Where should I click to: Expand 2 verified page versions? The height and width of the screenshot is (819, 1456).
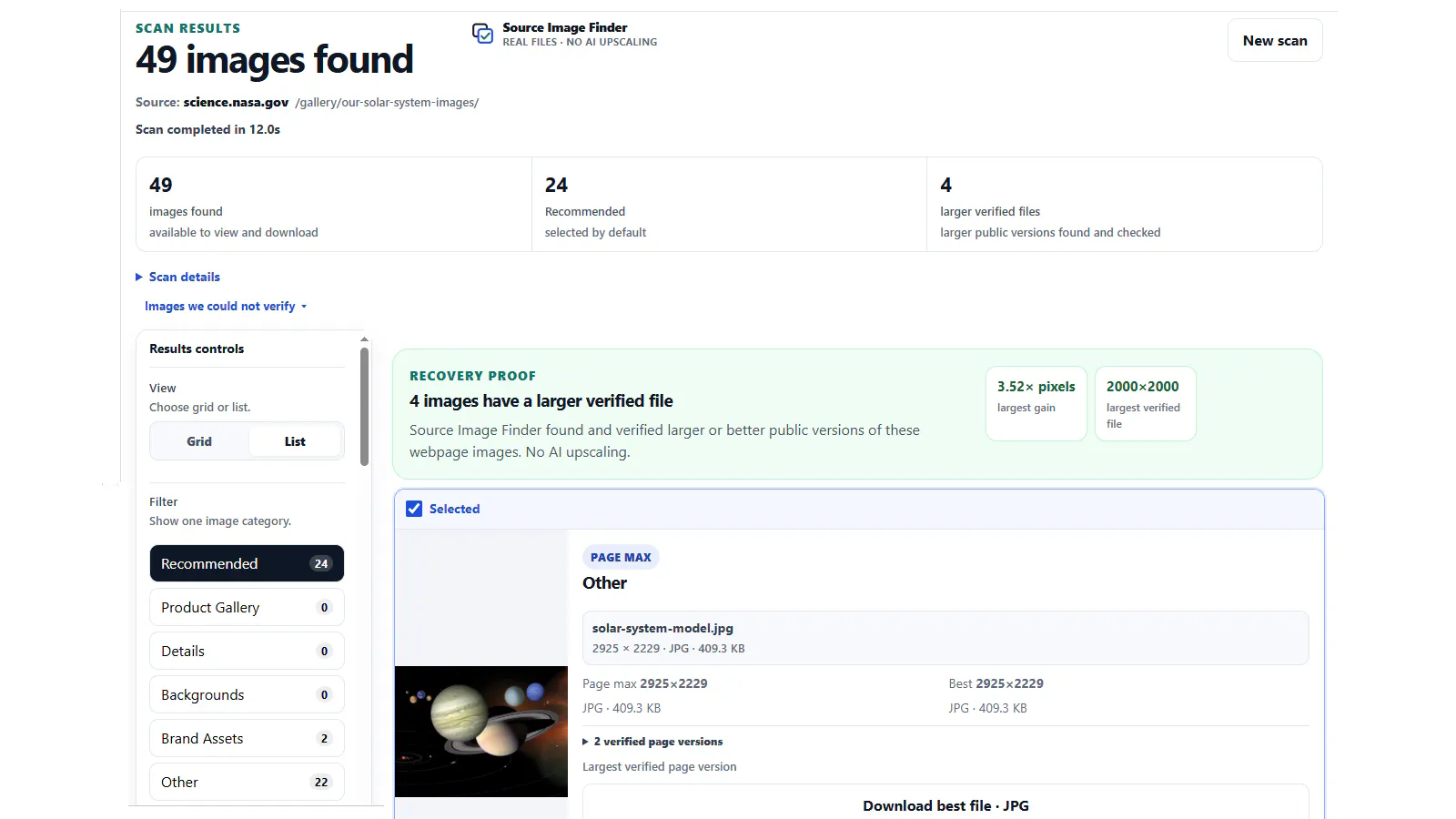click(652, 742)
